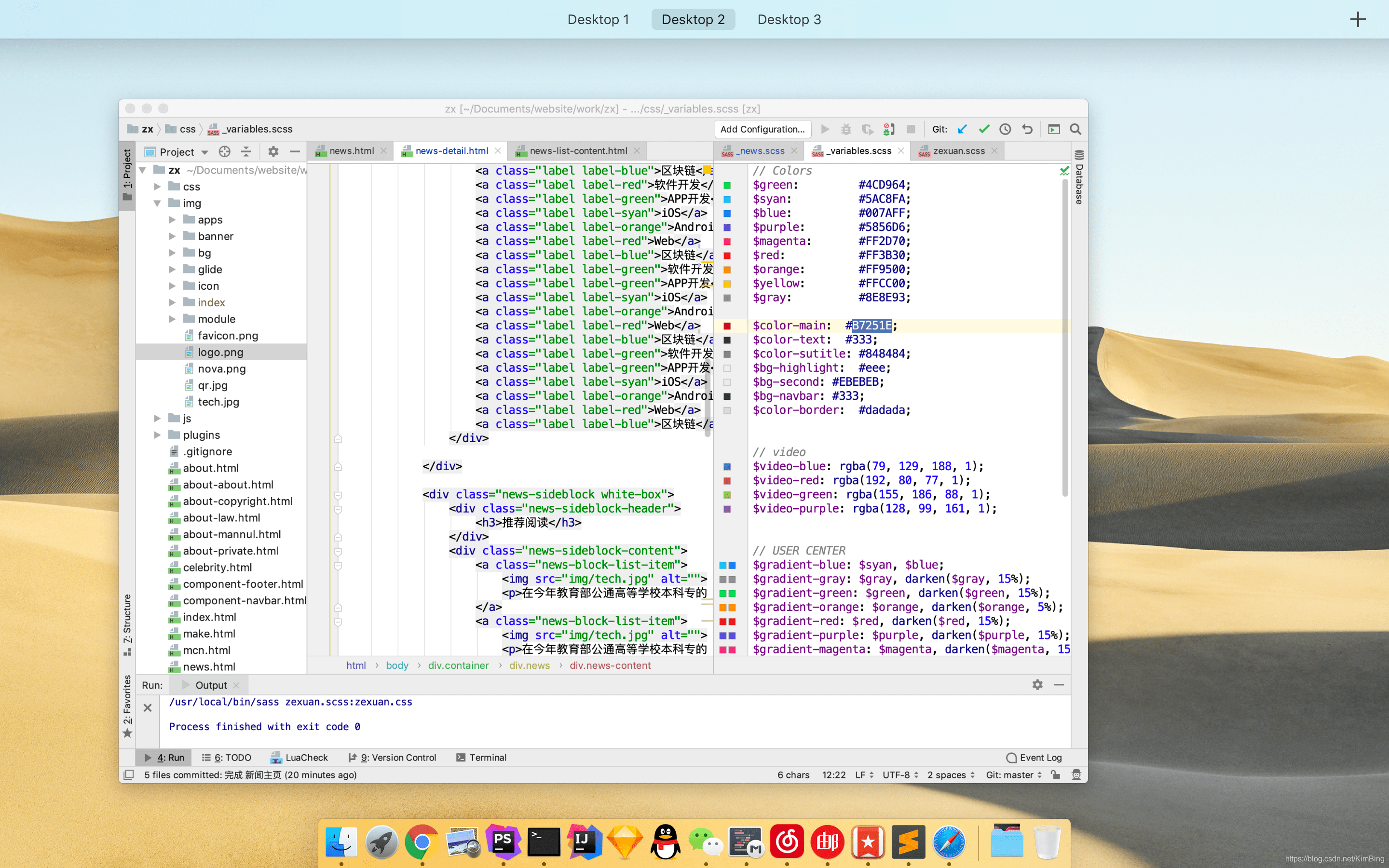Select about.html in project tree
This screenshot has height=868, width=1389.
211,468
